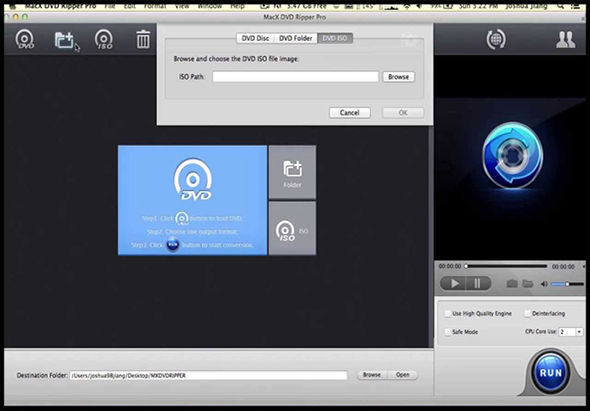Viewport: 590px width, 411px height.
Task: Click Cancel in the ISO dialog
Action: (x=350, y=113)
